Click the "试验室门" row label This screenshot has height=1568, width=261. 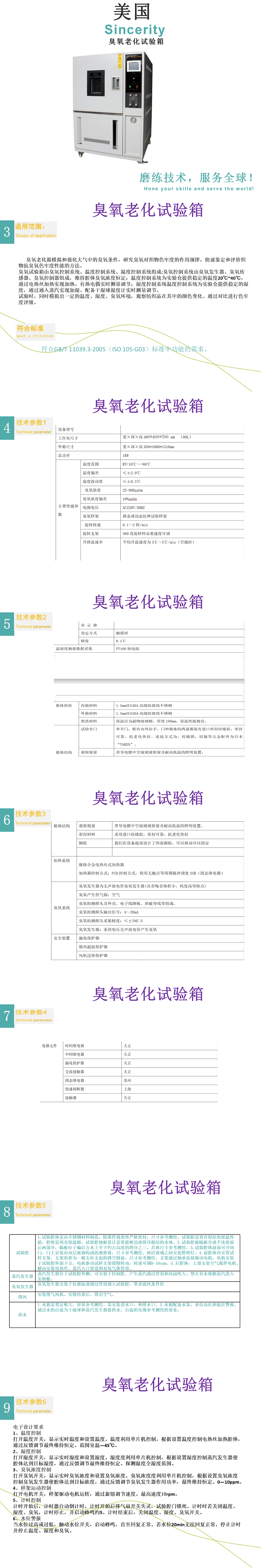[x=89, y=729]
